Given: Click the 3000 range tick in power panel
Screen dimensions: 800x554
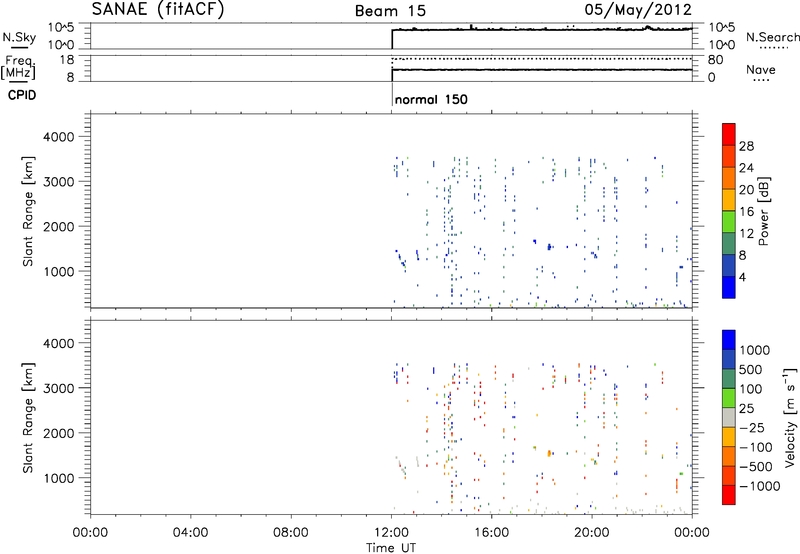Looking at the screenshot, I should pos(59,182).
